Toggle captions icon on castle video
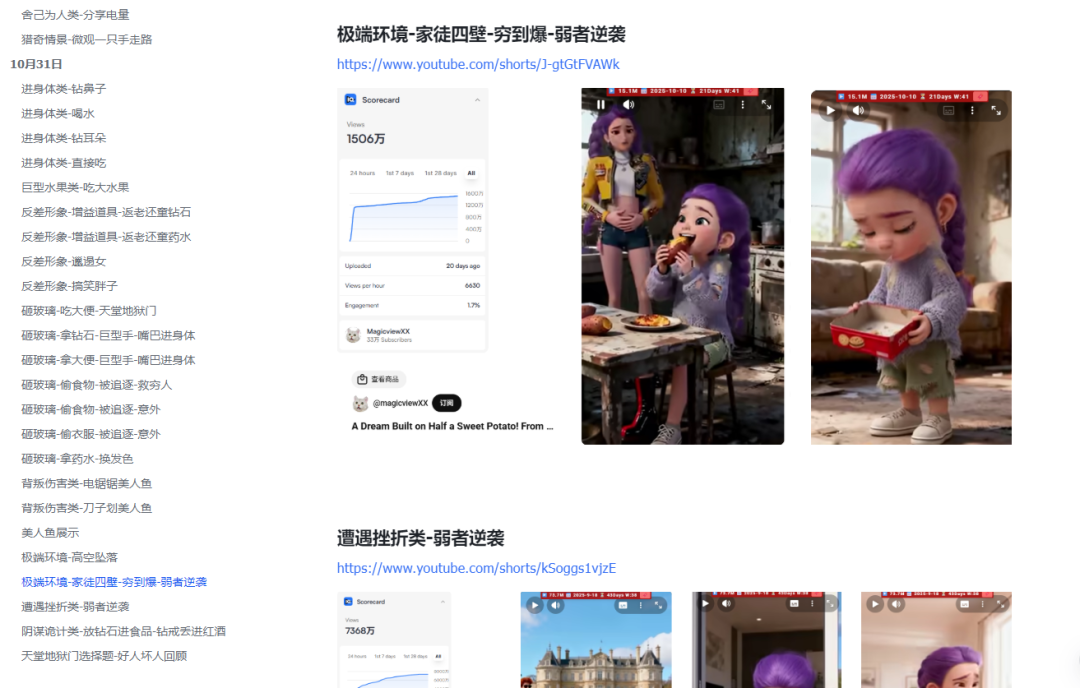 (x=623, y=605)
